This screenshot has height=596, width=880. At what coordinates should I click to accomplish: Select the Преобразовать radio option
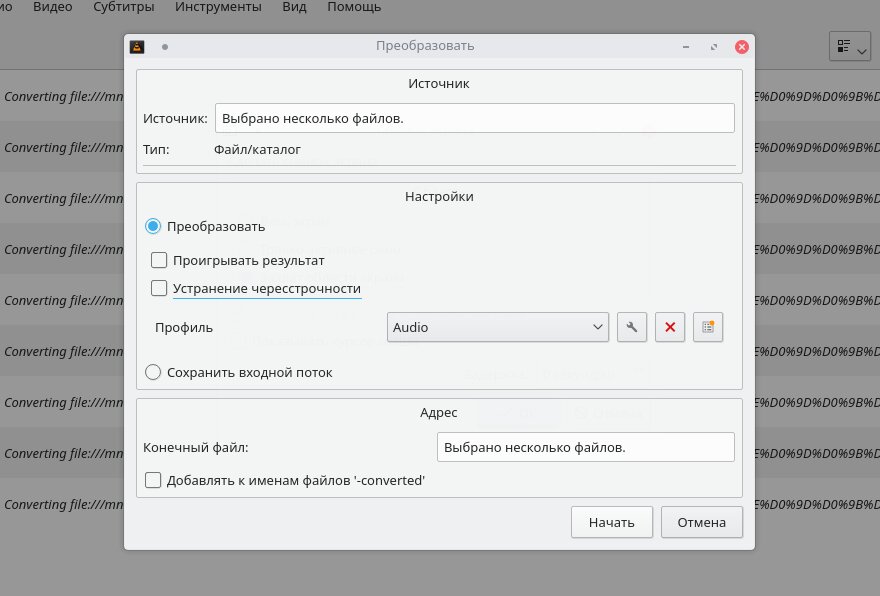153,227
